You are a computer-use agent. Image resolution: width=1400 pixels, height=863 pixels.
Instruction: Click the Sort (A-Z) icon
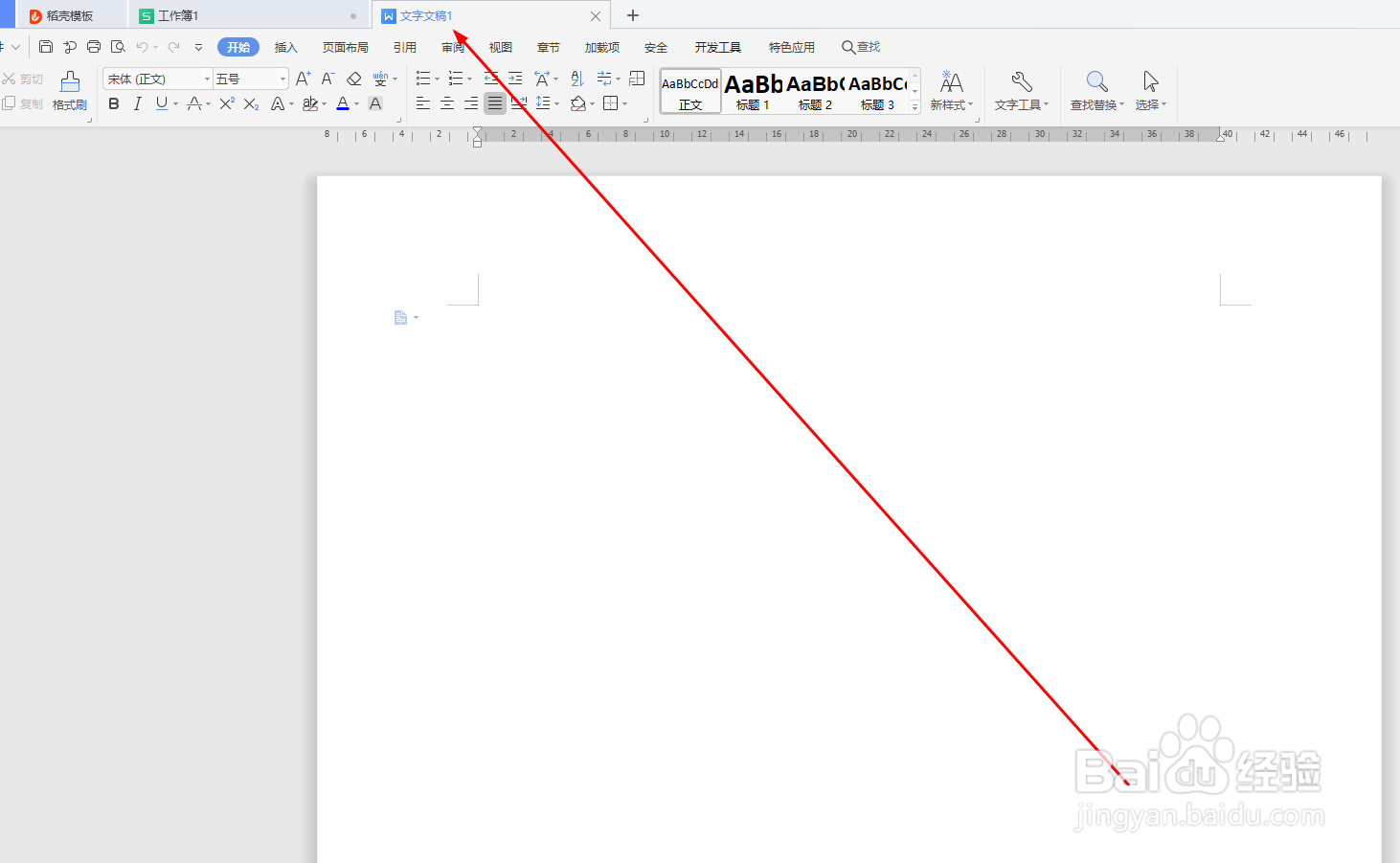tap(577, 79)
